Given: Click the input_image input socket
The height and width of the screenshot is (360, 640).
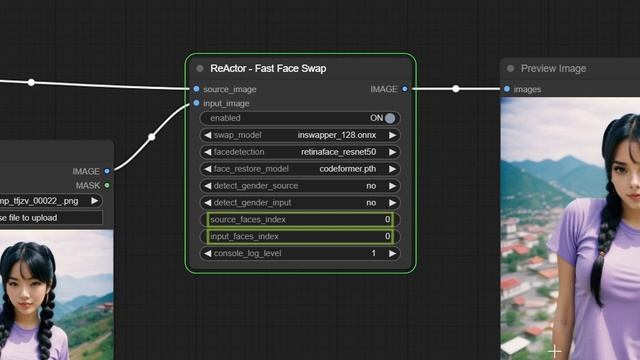Looking at the screenshot, I should [x=196, y=103].
